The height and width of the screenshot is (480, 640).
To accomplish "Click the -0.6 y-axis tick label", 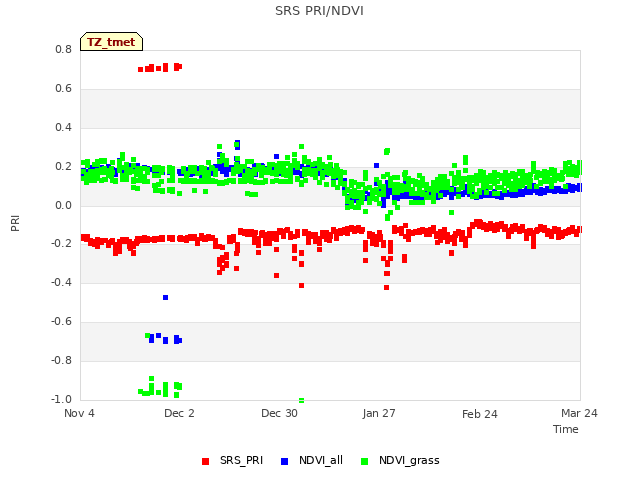I will 61,322.
